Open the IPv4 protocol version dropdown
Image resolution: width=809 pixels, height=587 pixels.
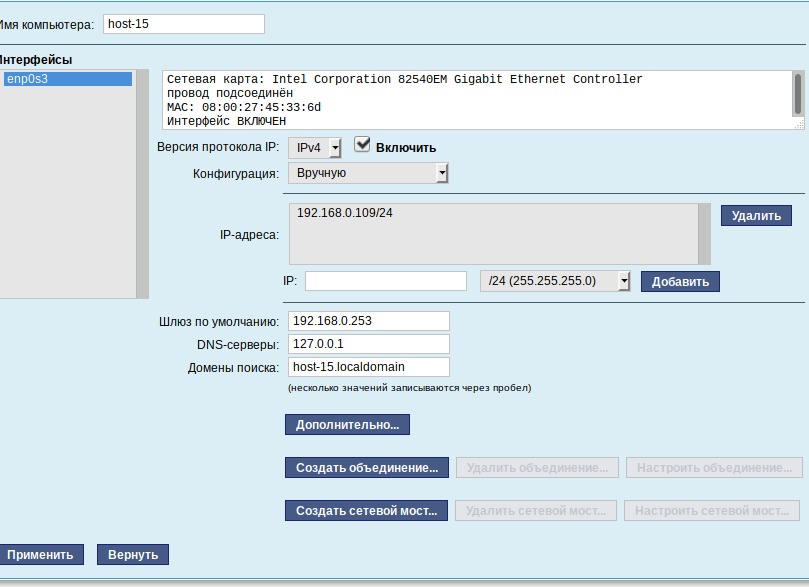(315, 148)
